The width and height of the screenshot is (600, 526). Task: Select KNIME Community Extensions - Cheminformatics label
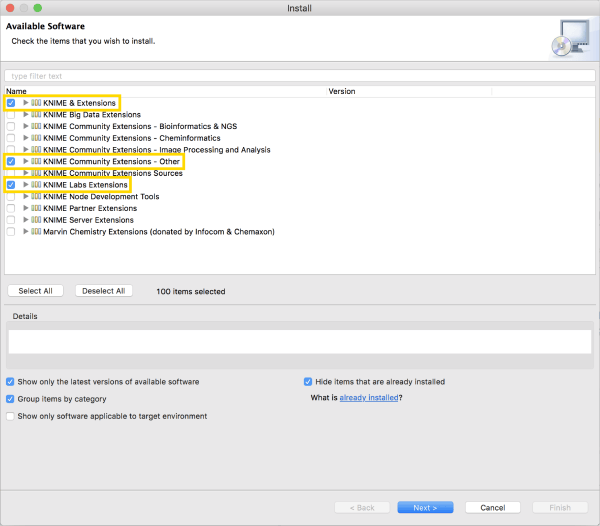132,138
